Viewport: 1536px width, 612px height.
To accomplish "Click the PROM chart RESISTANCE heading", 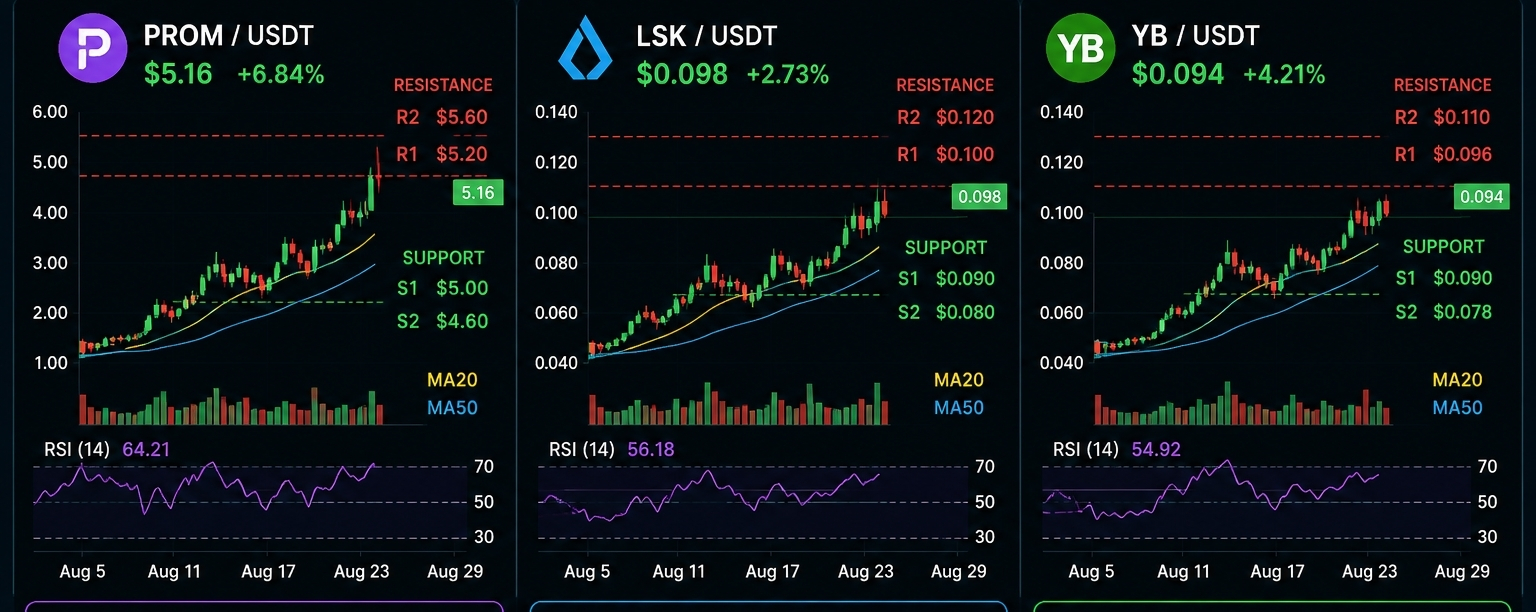I will point(443,85).
